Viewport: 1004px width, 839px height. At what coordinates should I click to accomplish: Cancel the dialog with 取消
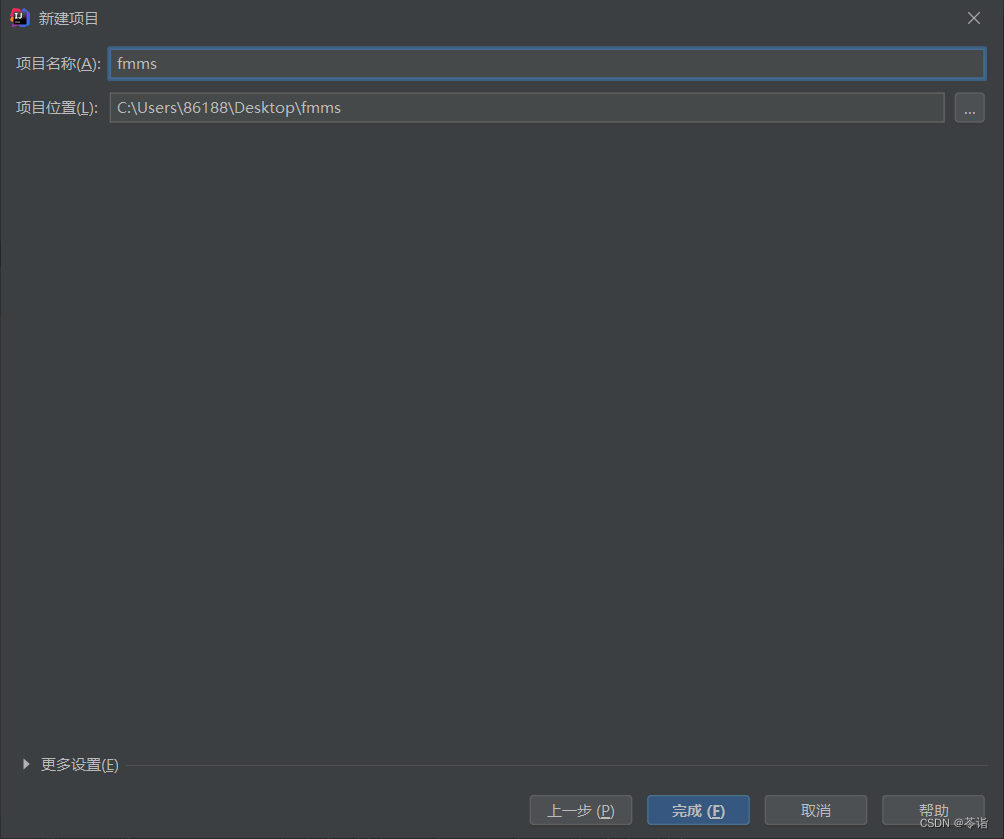click(816, 811)
